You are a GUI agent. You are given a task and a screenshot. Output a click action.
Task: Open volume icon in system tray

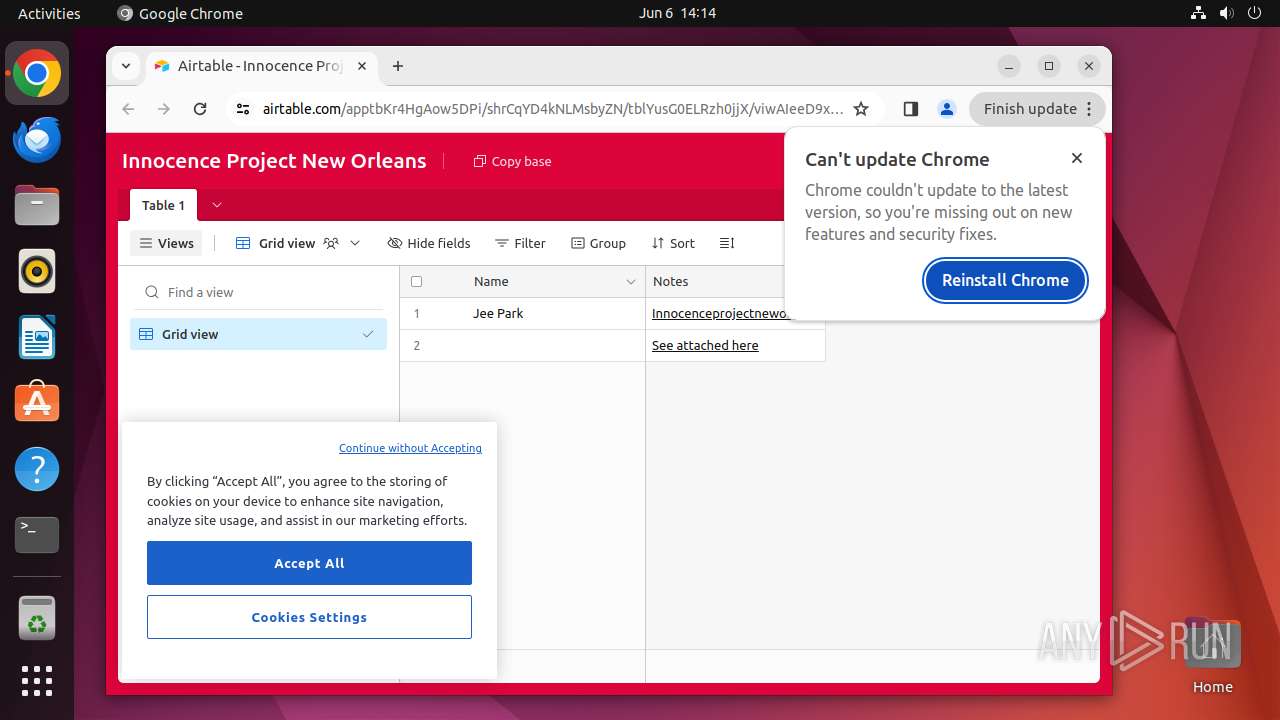[x=1226, y=13]
